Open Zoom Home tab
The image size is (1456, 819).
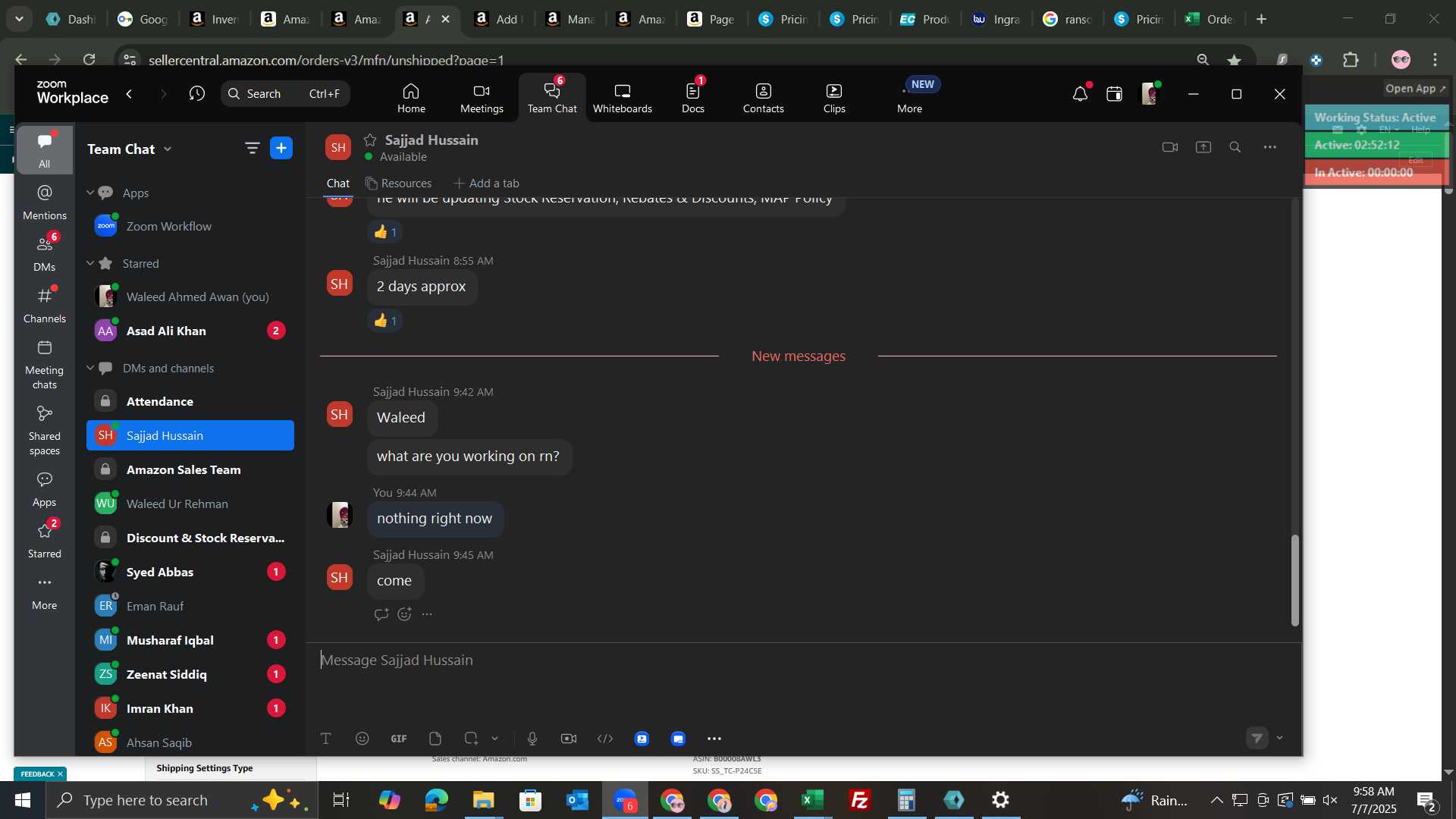(411, 98)
